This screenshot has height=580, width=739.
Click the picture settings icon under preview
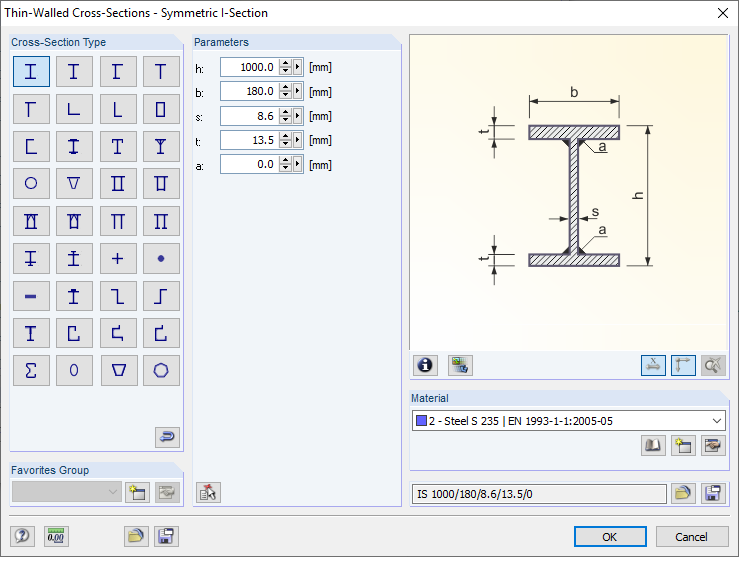[460, 365]
